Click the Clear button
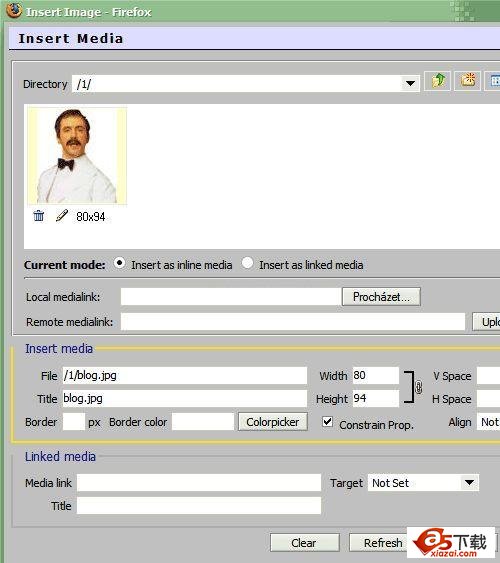 [x=304, y=543]
